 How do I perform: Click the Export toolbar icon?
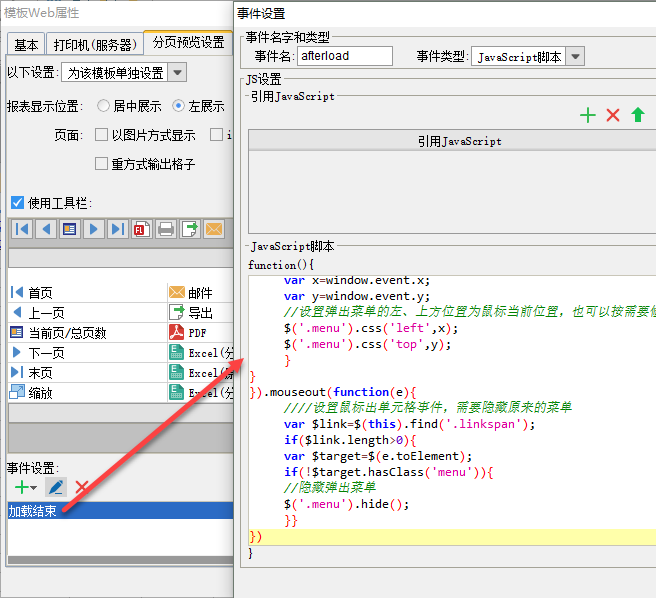tap(190, 229)
